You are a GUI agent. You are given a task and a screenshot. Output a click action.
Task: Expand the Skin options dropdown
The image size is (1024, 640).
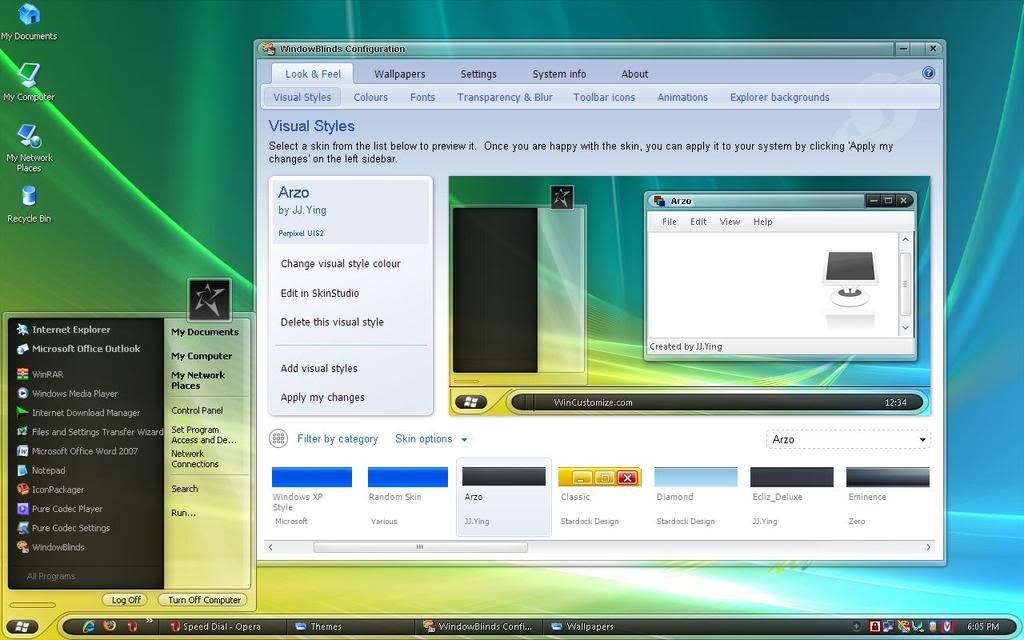click(431, 439)
